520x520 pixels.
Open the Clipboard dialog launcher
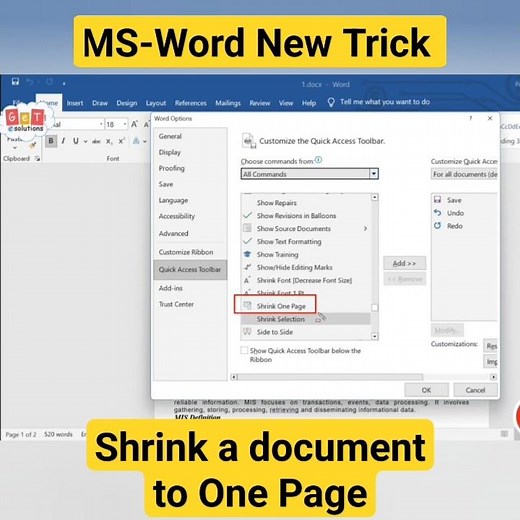(37, 159)
